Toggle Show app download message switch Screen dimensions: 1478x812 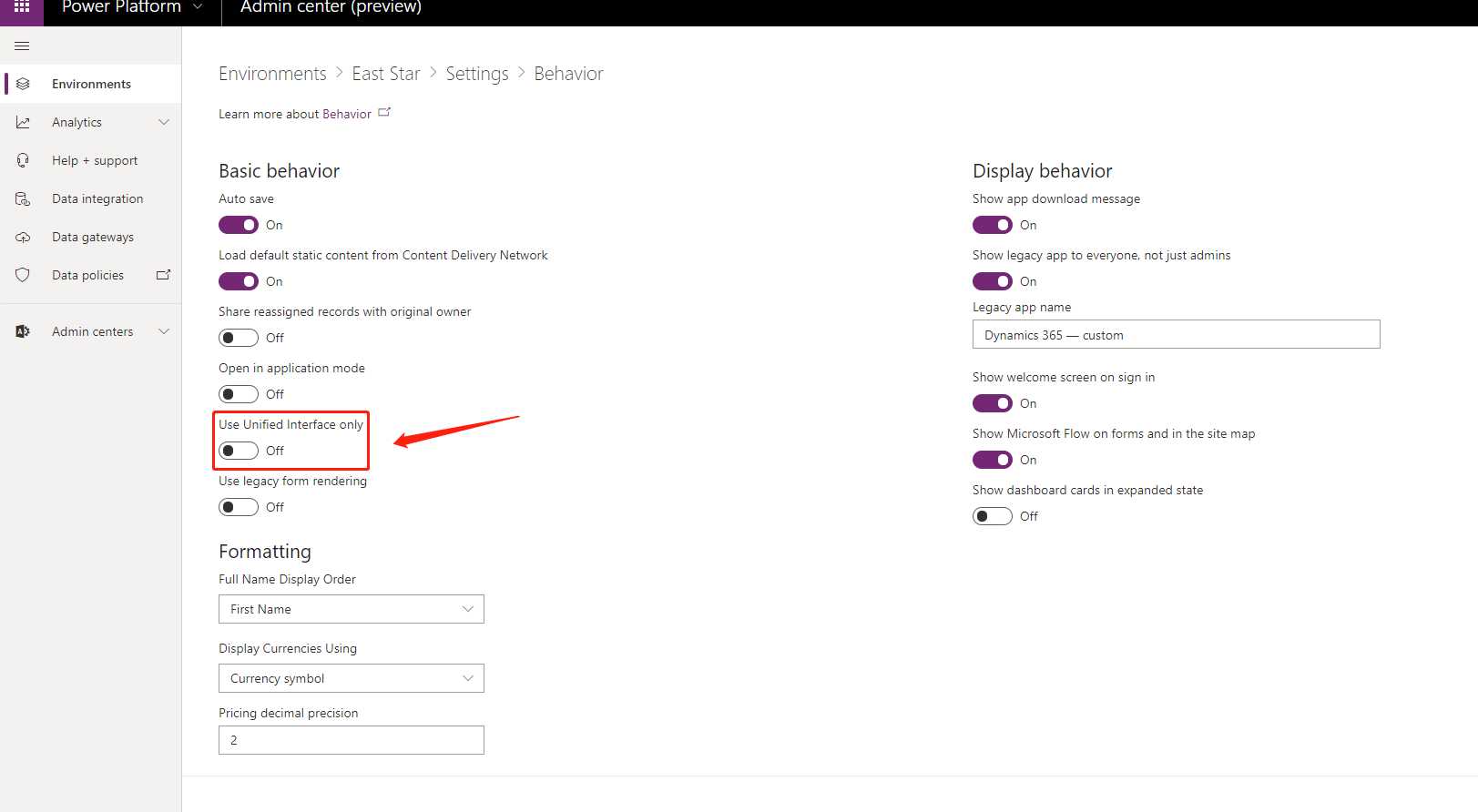pyautogui.click(x=993, y=225)
